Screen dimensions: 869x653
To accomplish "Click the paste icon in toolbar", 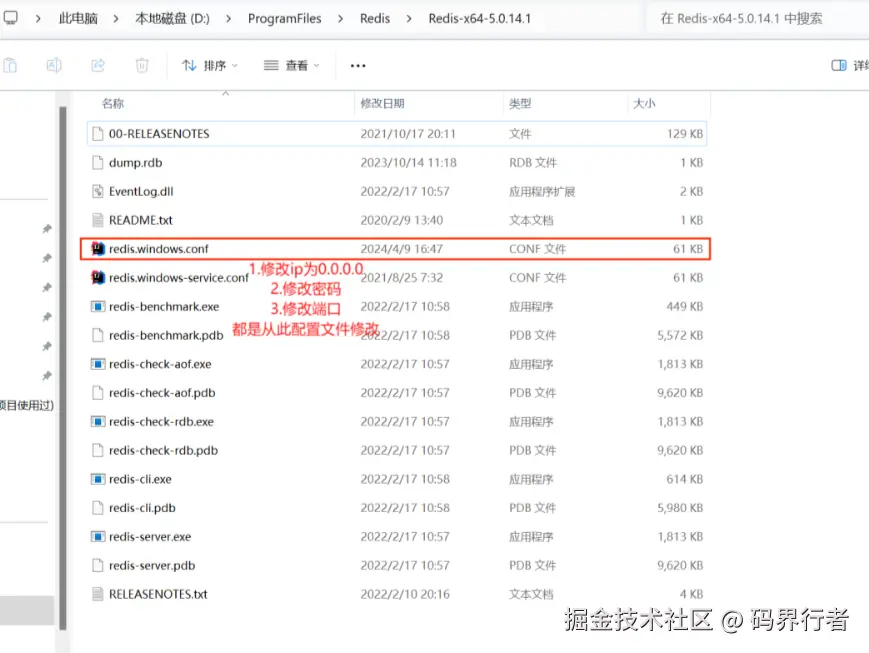I will (x=10, y=65).
